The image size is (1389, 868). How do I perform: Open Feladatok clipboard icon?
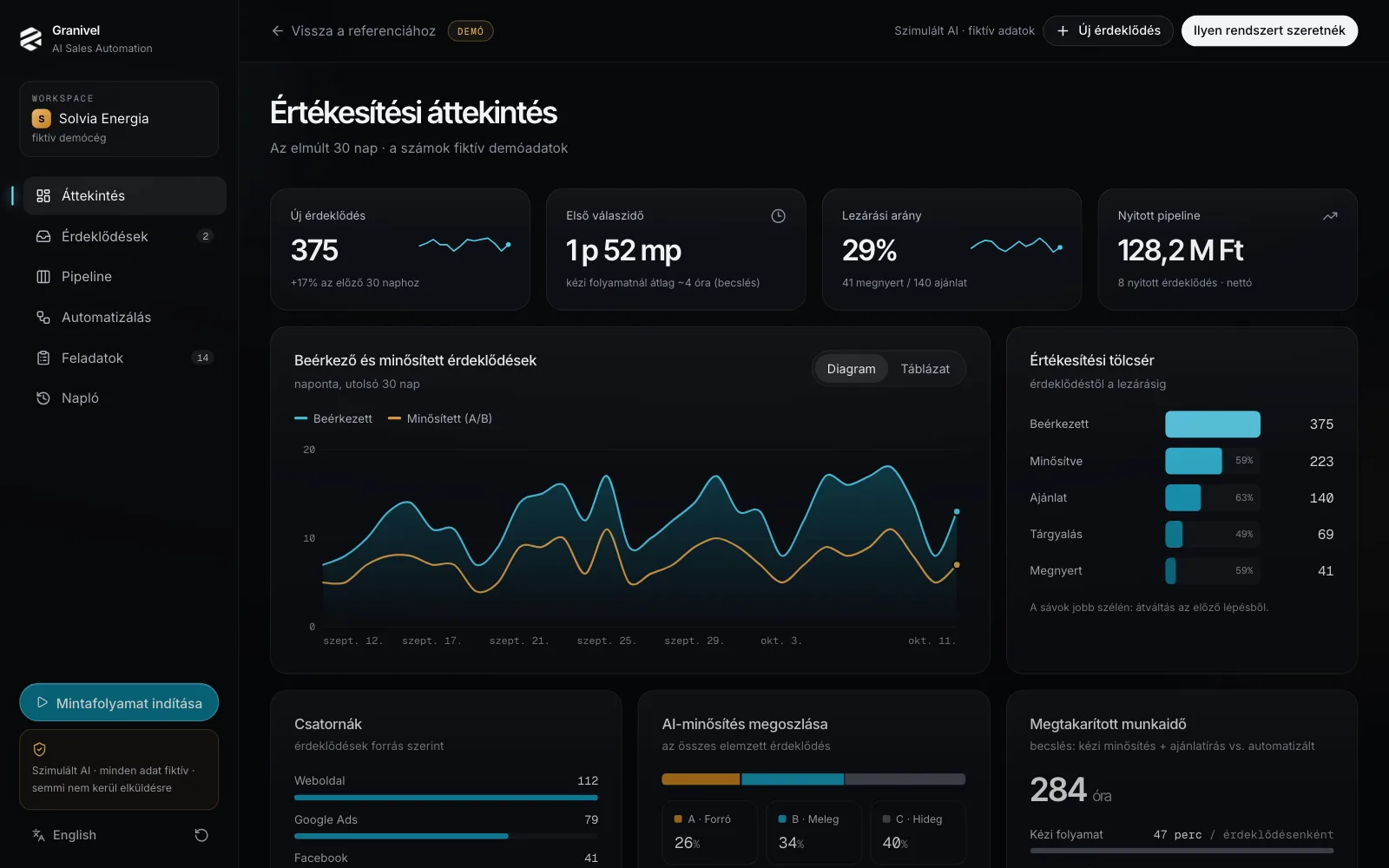point(43,358)
